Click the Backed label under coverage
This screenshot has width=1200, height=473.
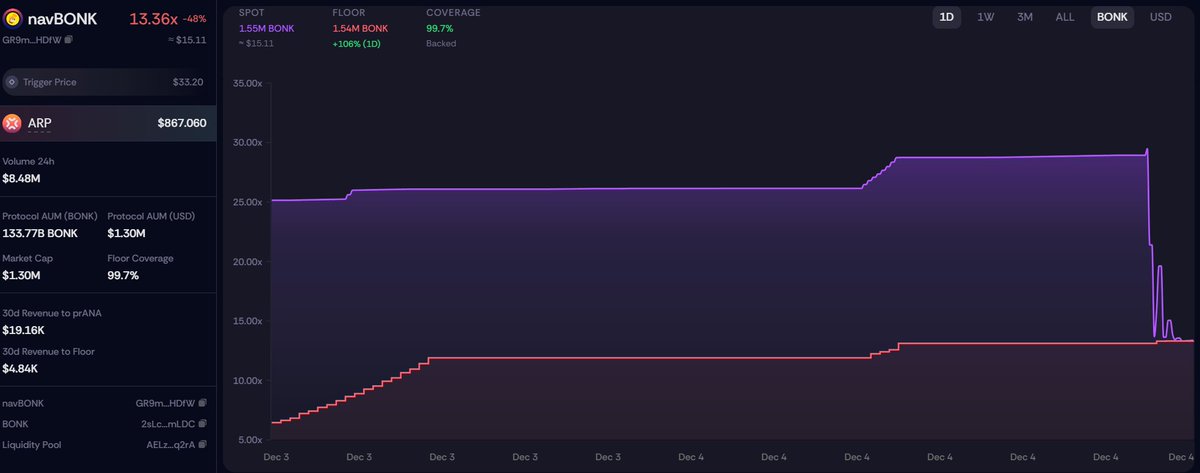pyautogui.click(x=439, y=43)
